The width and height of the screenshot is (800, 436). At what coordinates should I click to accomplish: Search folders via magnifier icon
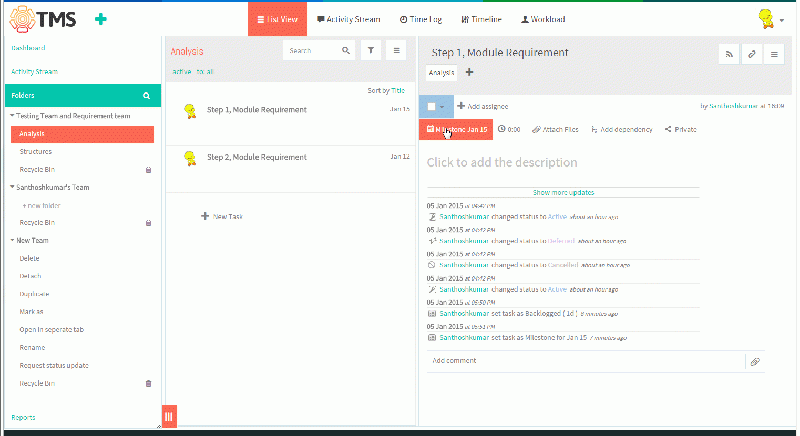coord(146,95)
